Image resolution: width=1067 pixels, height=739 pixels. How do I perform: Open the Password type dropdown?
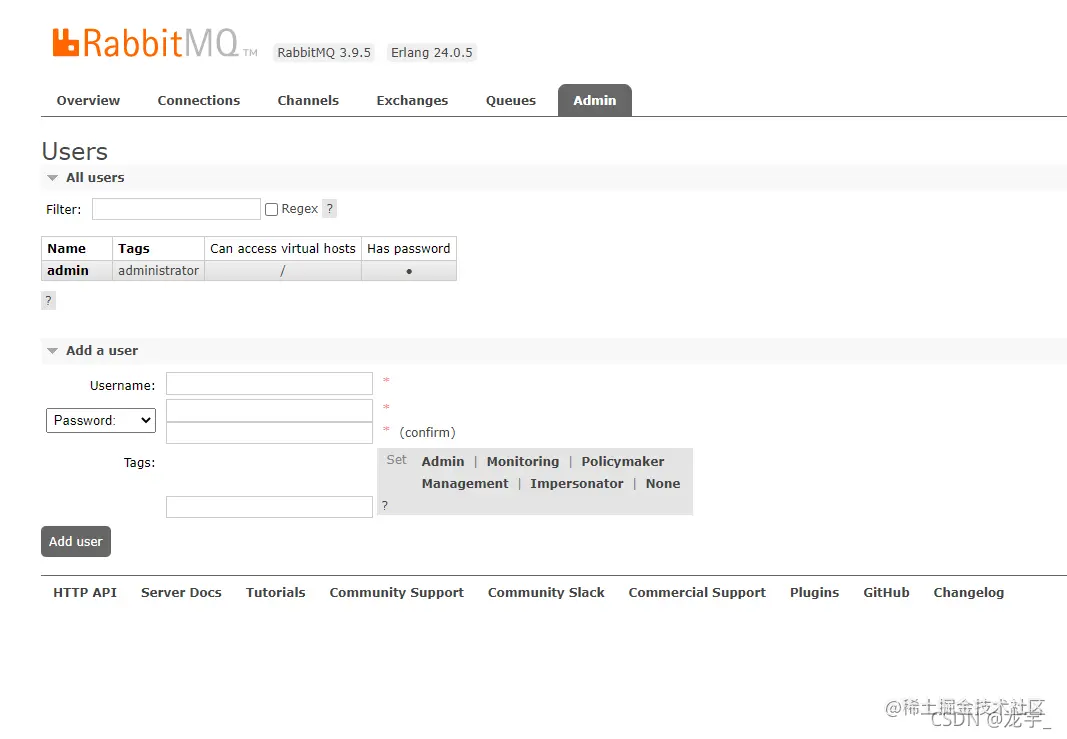101,421
